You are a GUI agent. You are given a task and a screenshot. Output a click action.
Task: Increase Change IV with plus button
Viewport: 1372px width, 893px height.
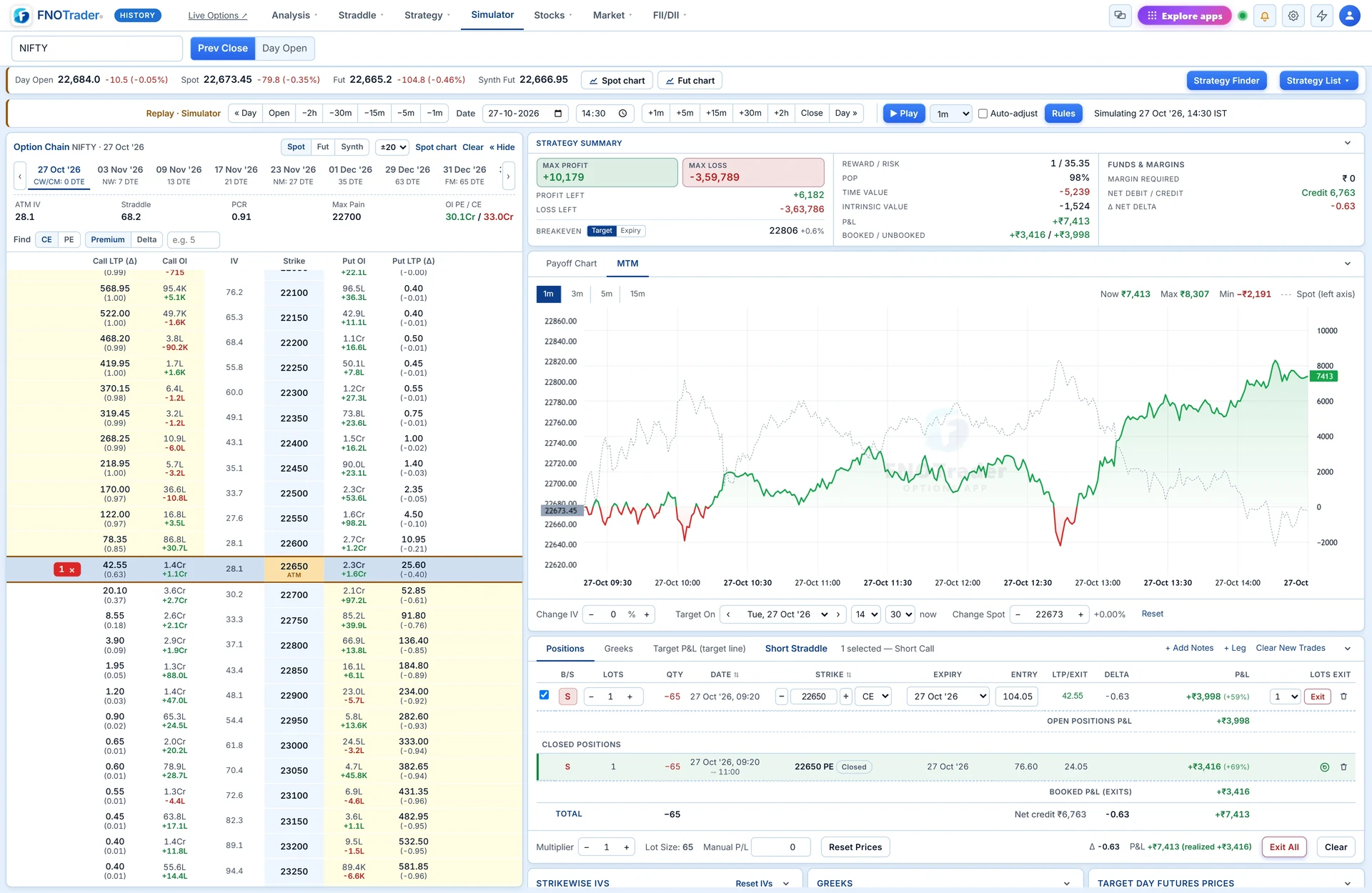pyautogui.click(x=647, y=614)
